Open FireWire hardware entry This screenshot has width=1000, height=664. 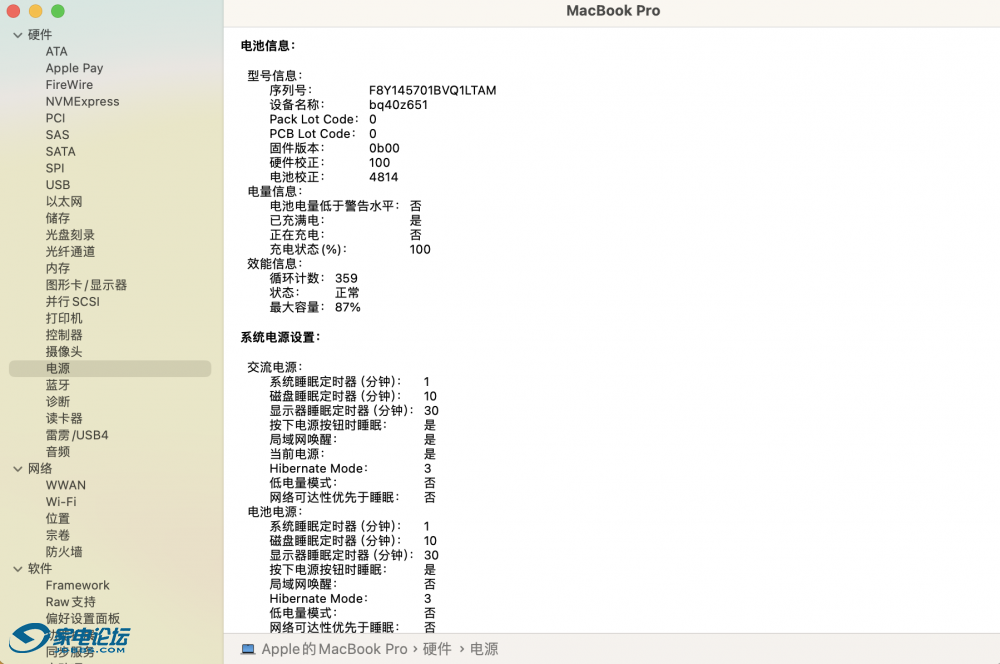[x=69, y=85]
